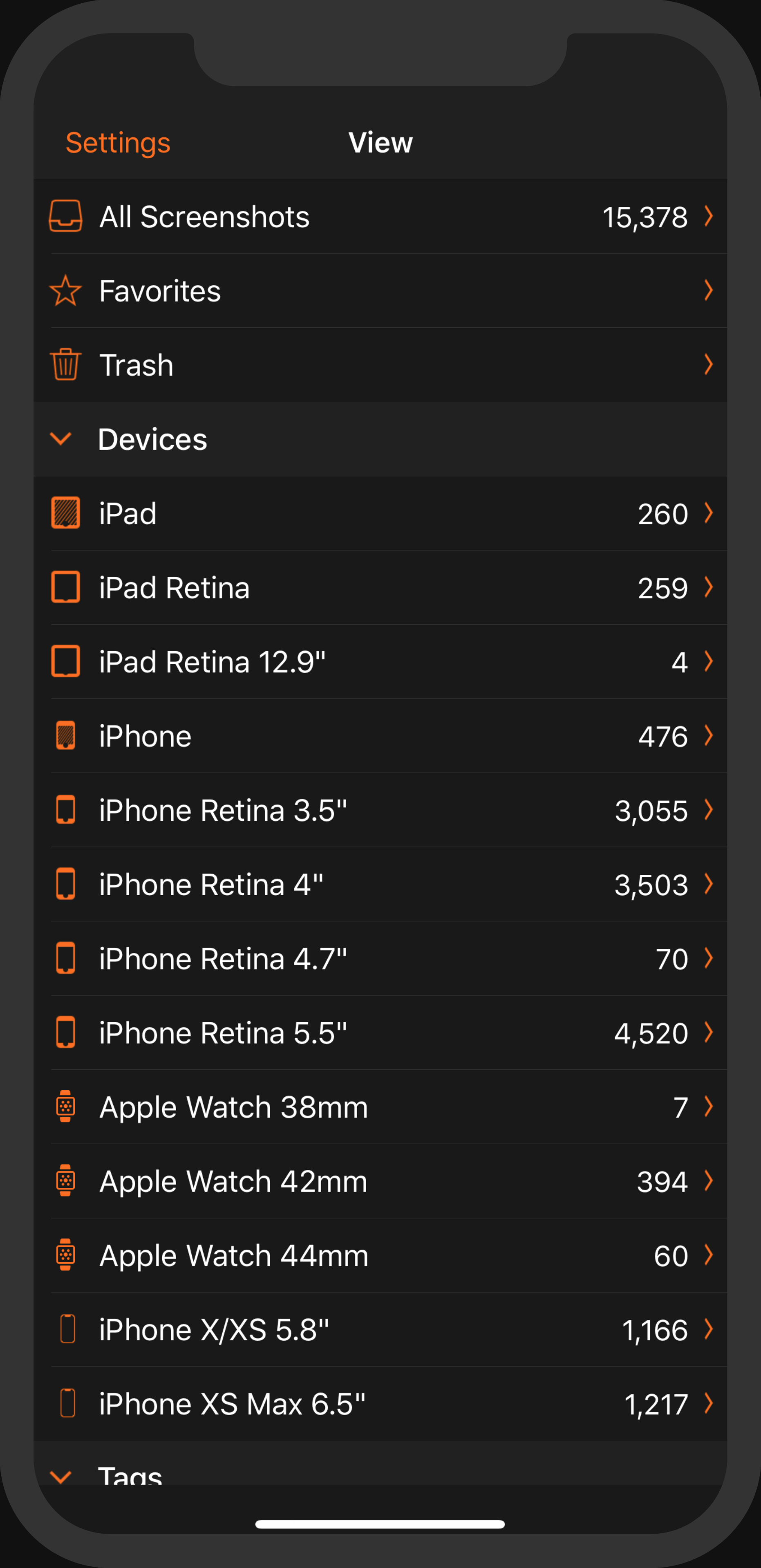This screenshot has height=1568, width=761.
Task: Tap the Devices section header label
Action: coord(152,439)
